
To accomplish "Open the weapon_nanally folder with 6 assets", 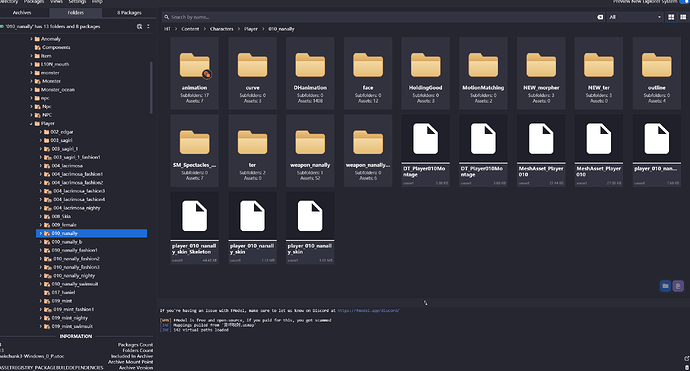I will pyautogui.click(x=368, y=151).
